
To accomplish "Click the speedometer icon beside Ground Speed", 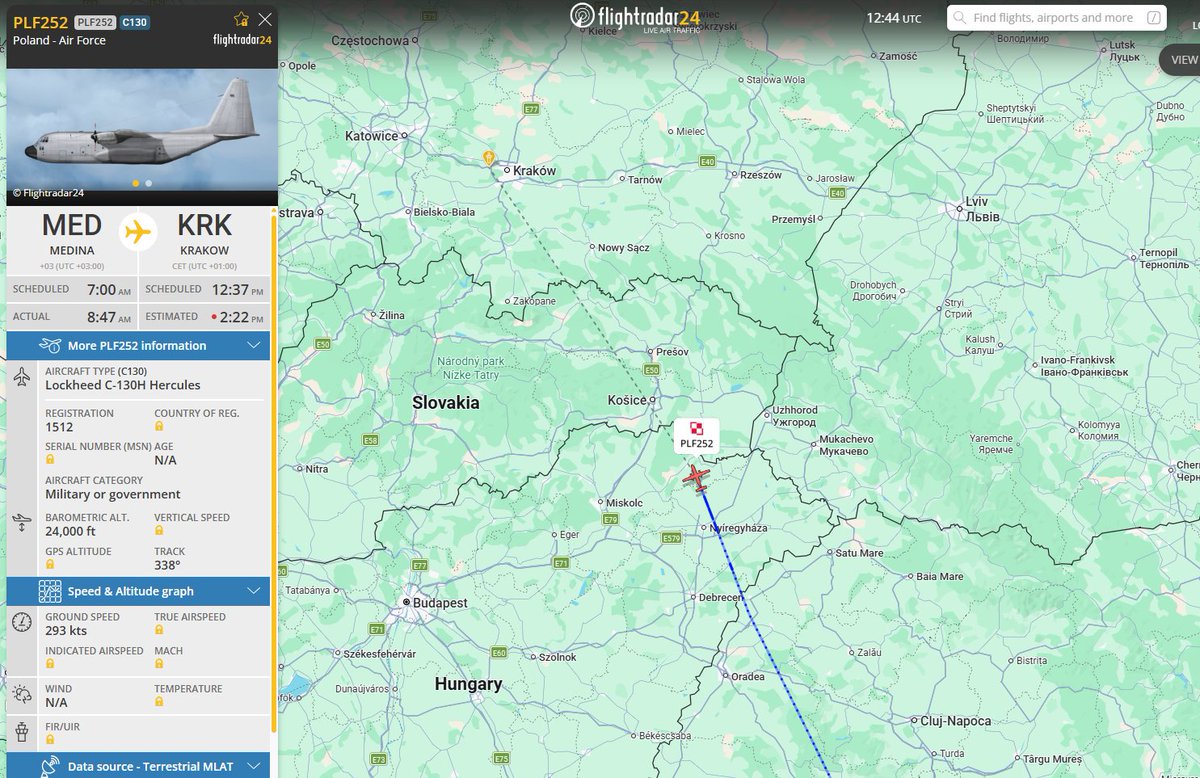I will [x=22, y=622].
